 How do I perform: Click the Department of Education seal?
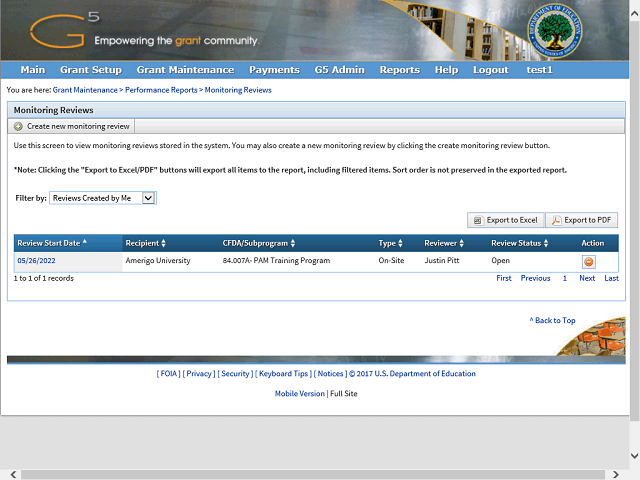(x=554, y=31)
